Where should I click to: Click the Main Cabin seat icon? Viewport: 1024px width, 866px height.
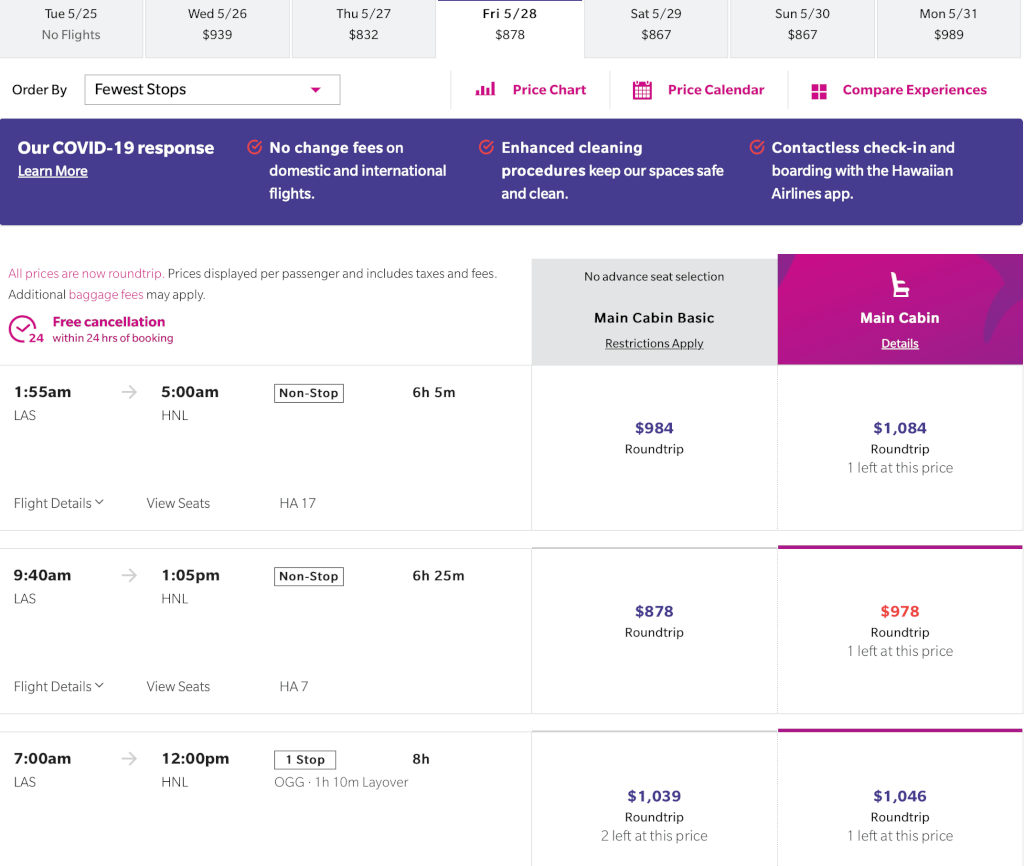coord(900,284)
